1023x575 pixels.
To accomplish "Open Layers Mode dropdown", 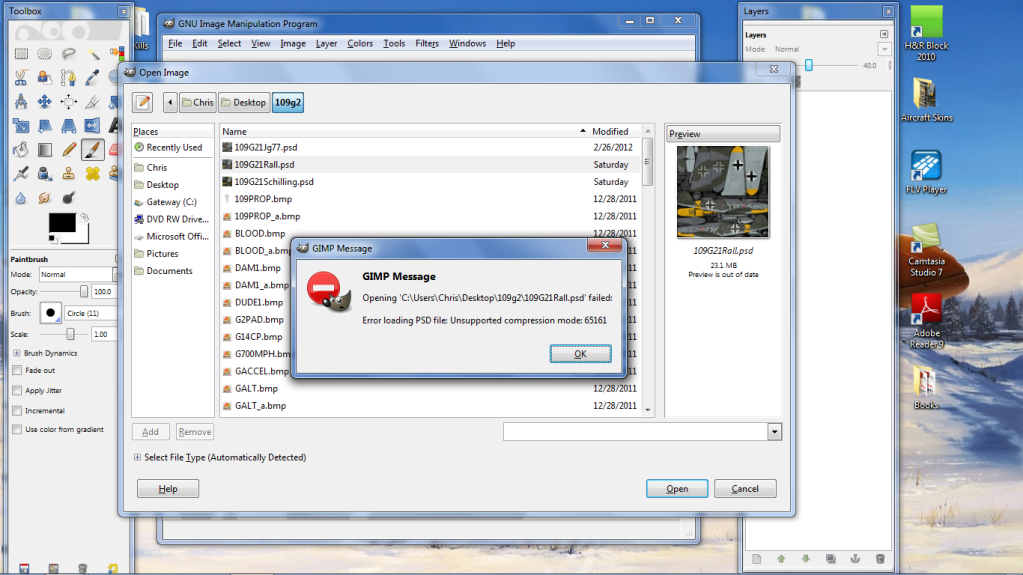I will pos(884,49).
